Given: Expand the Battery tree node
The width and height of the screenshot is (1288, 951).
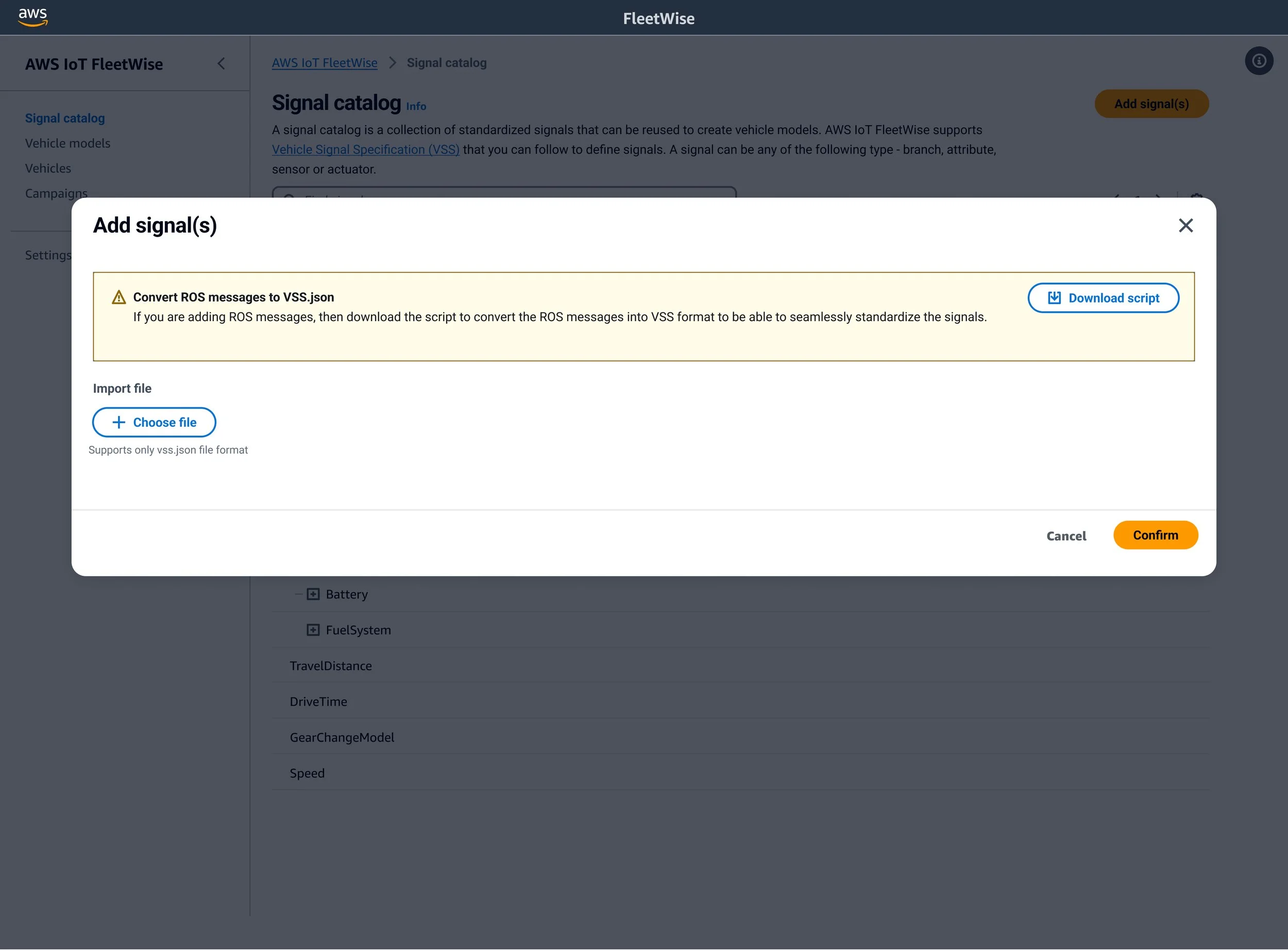Looking at the screenshot, I should point(313,594).
